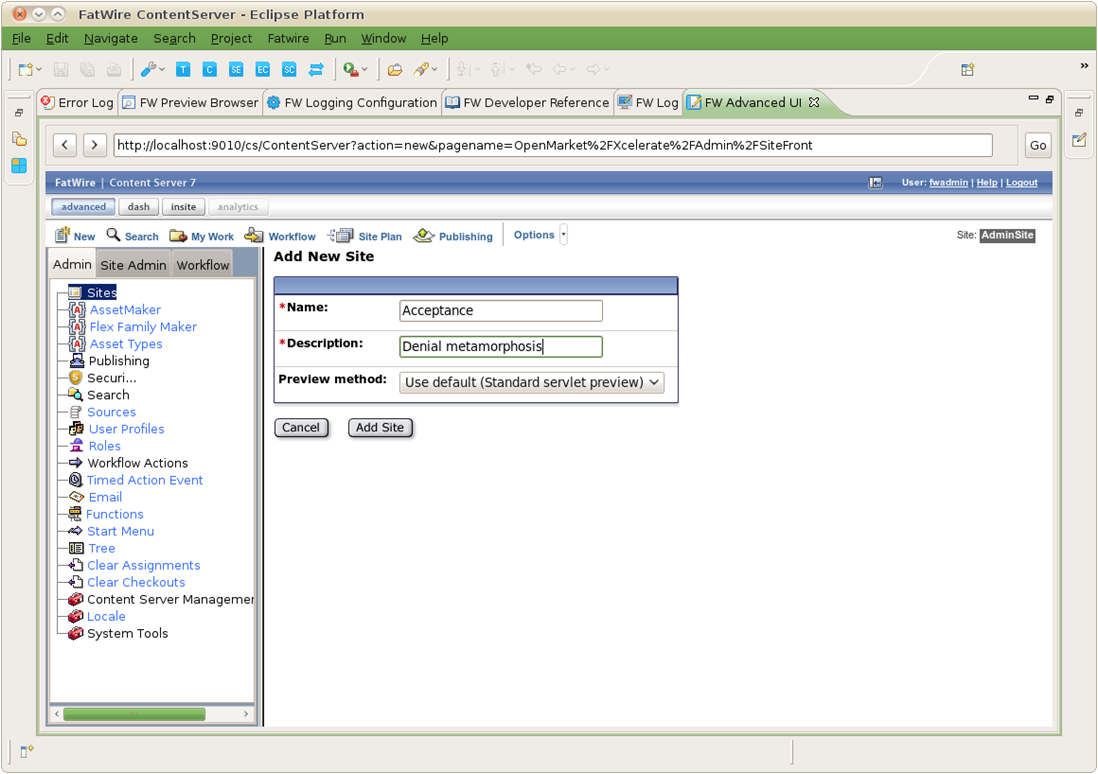This screenshot has width=1098, height=774.
Task: Click the horizontal scrollbar in tree pane
Action: click(x=134, y=714)
